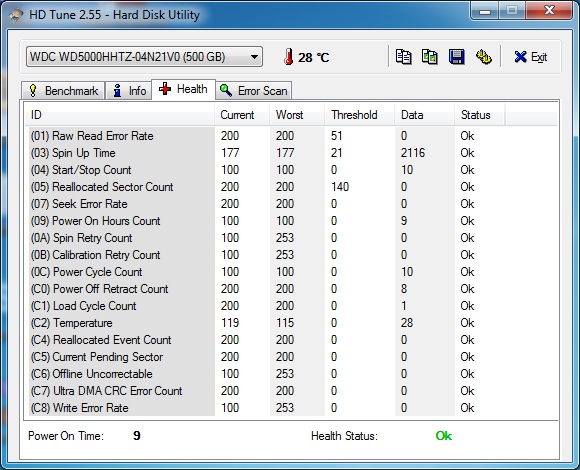Select the Health tab

(183, 89)
